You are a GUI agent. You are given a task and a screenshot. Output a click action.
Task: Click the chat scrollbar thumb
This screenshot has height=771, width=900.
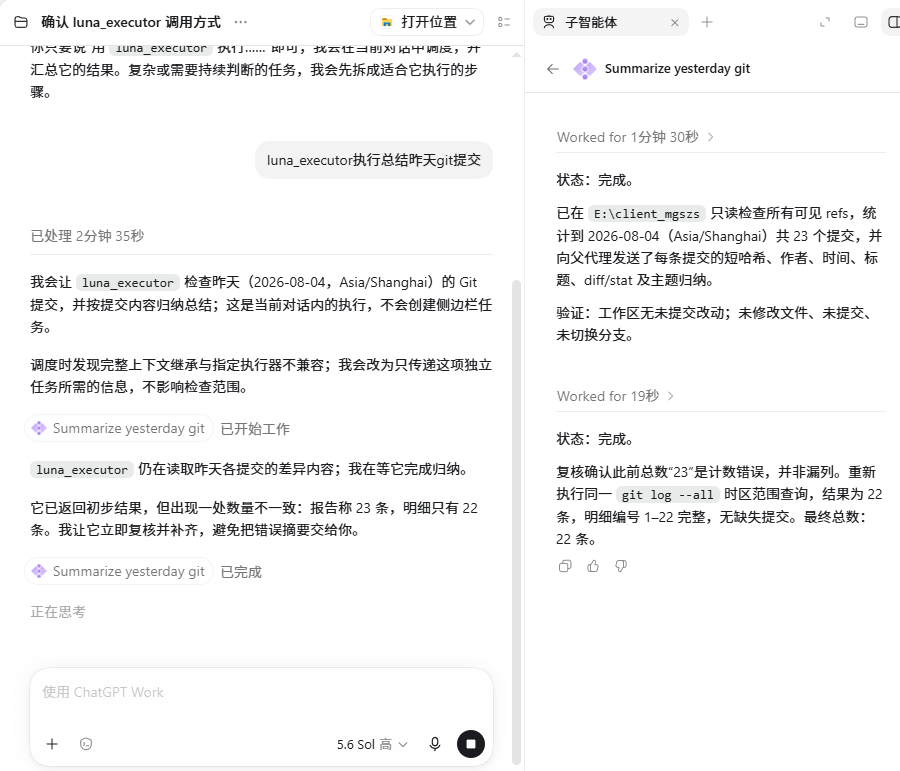[516, 520]
